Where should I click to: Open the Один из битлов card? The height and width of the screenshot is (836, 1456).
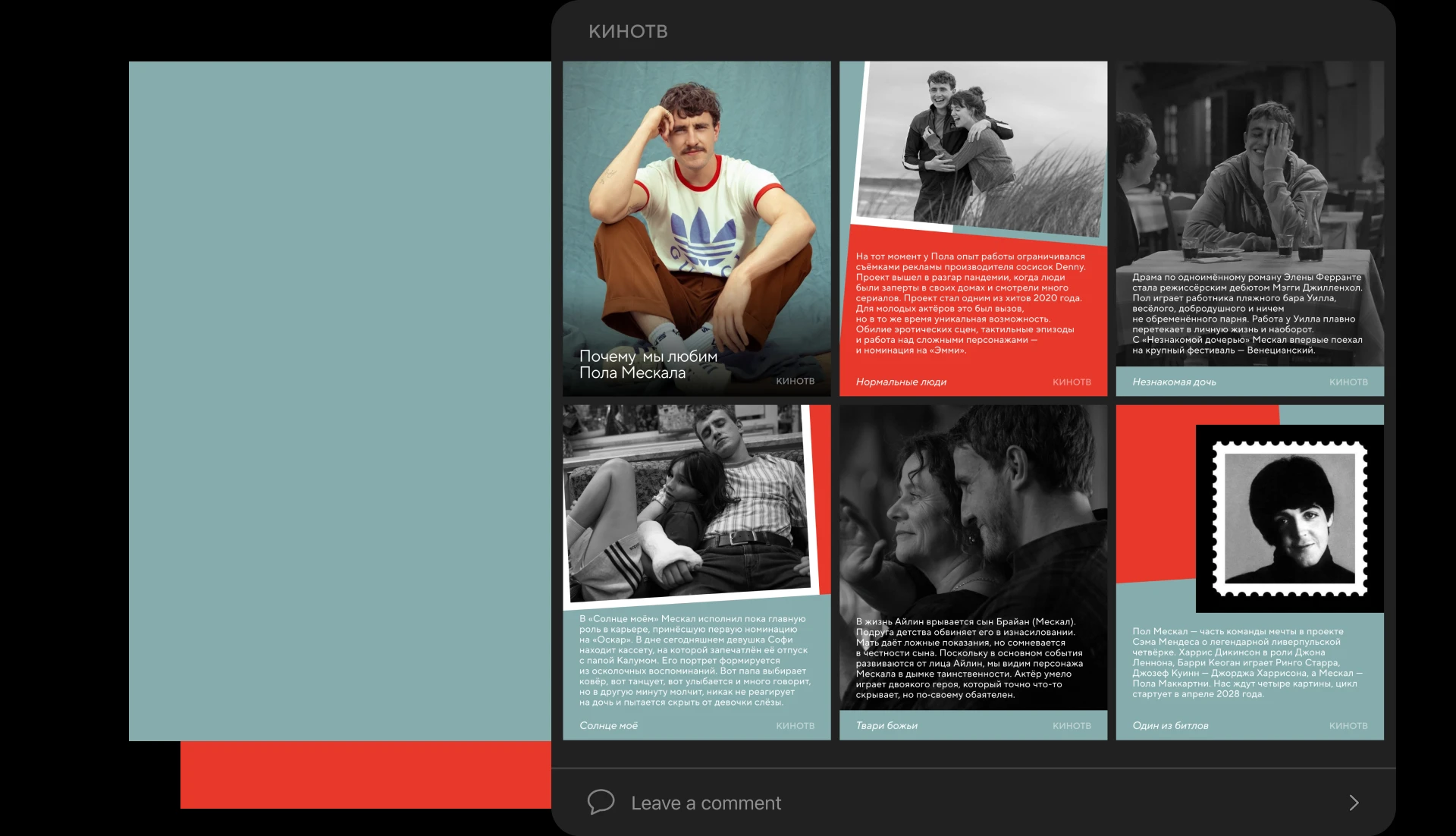coord(1250,572)
